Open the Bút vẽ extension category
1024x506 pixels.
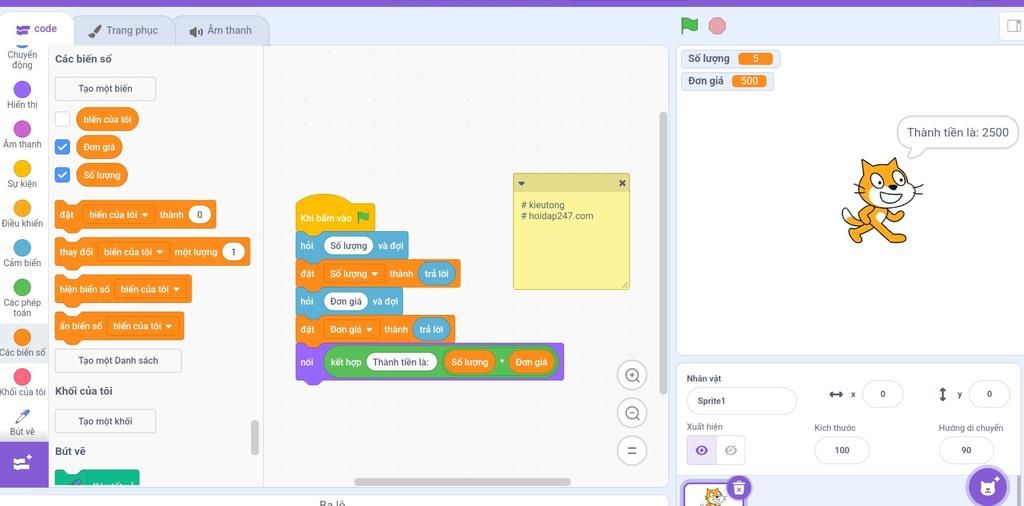(x=22, y=422)
